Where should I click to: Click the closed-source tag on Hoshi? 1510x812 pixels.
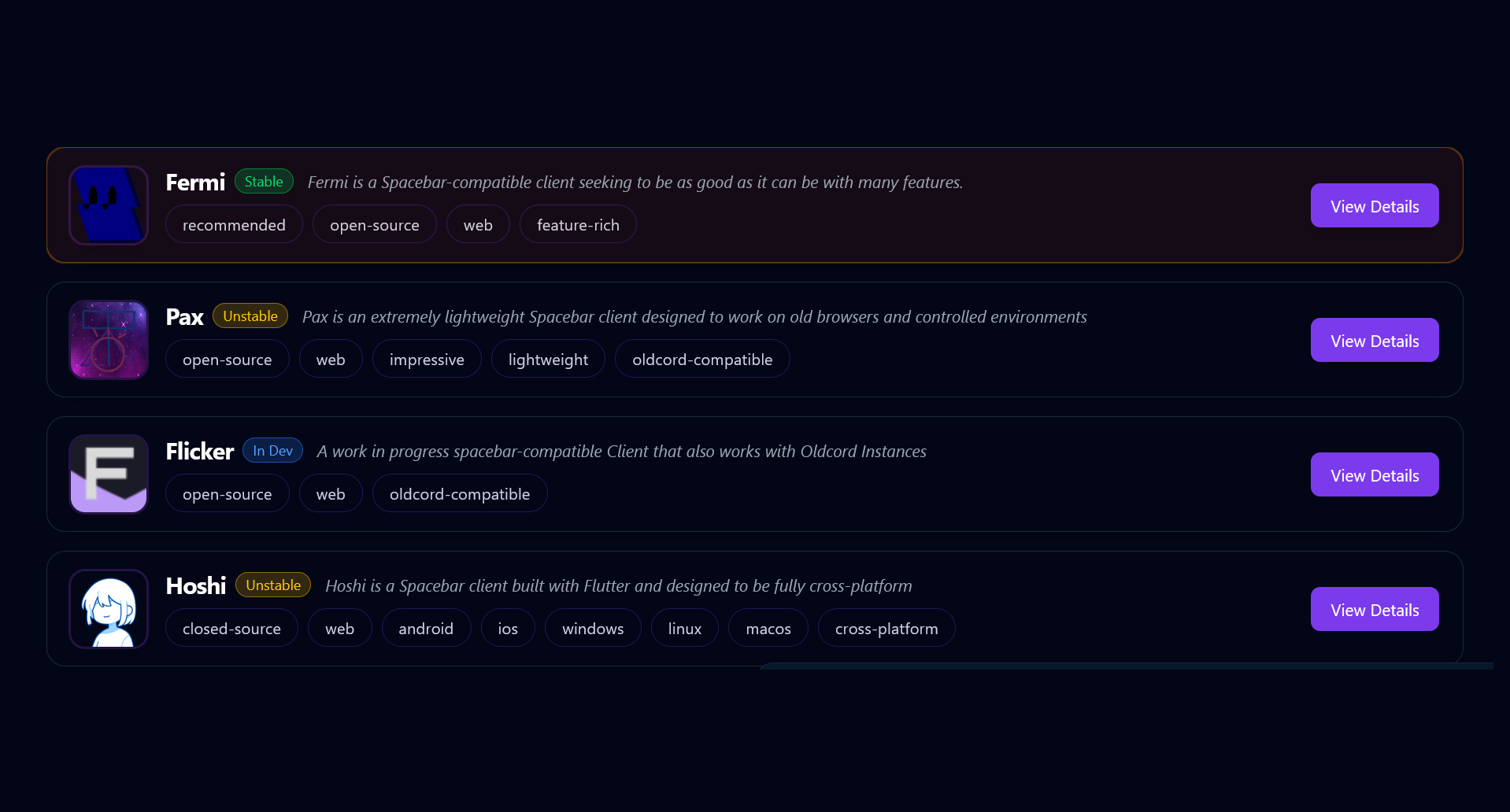pyautogui.click(x=231, y=629)
